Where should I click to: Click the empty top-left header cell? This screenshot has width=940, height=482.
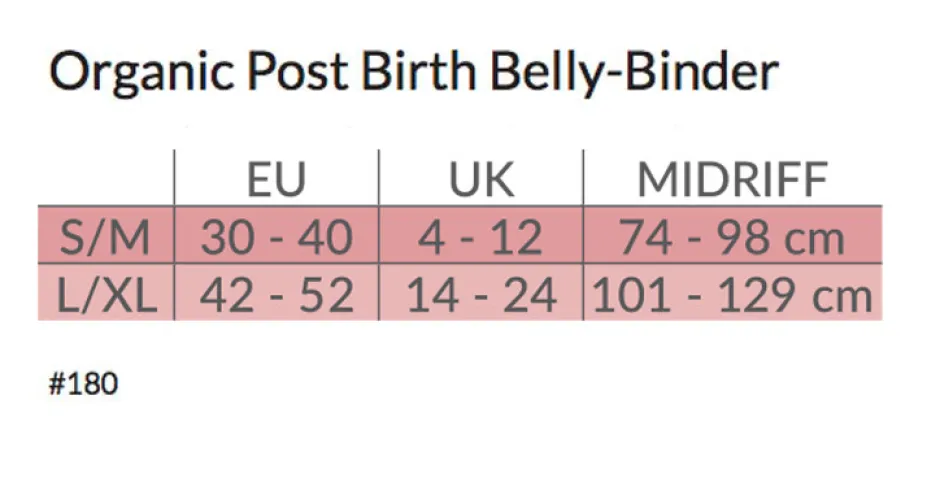tap(107, 179)
